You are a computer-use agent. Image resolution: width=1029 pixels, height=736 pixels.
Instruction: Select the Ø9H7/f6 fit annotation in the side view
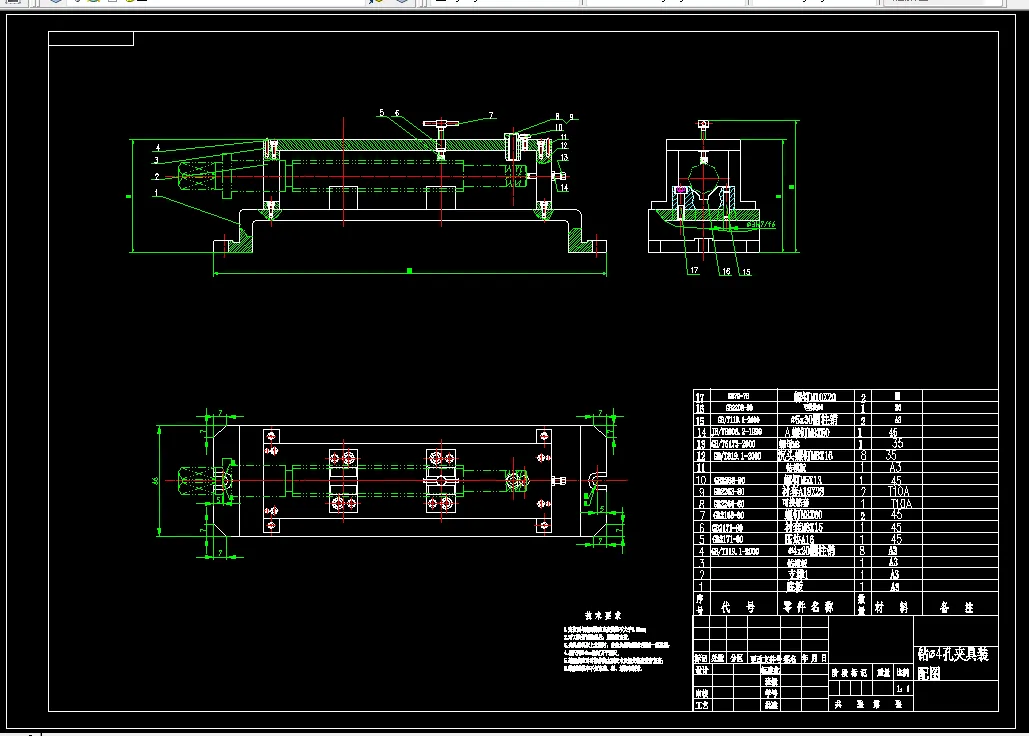pos(761,224)
